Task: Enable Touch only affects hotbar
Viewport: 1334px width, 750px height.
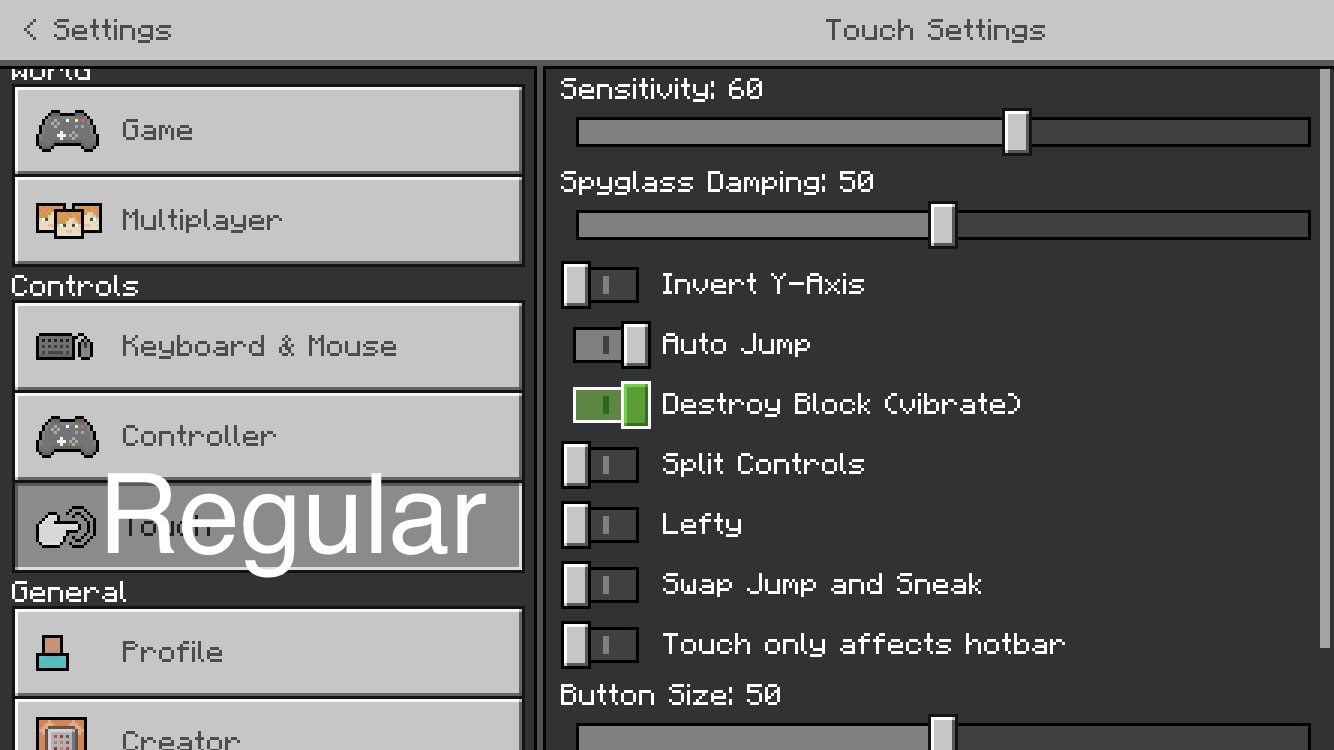Action: point(600,645)
